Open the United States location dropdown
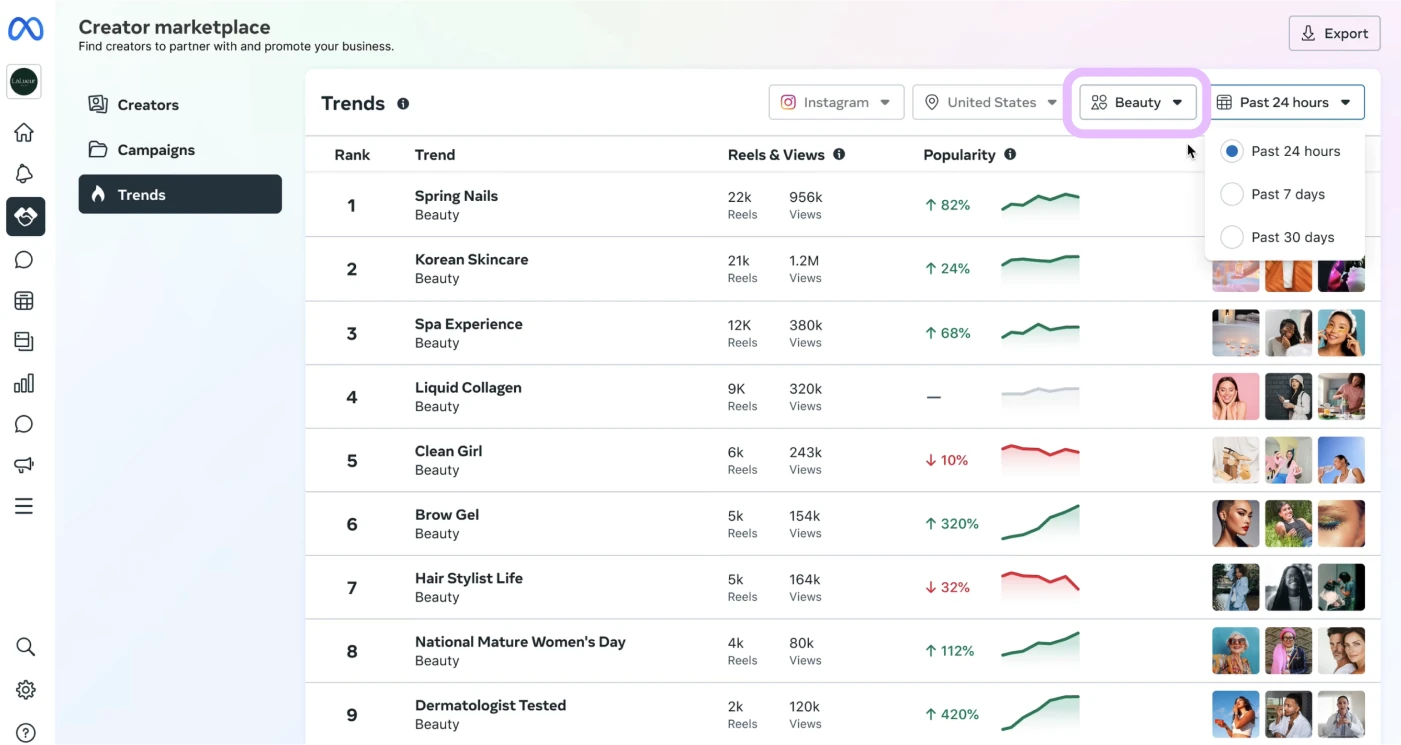 [x=990, y=102]
